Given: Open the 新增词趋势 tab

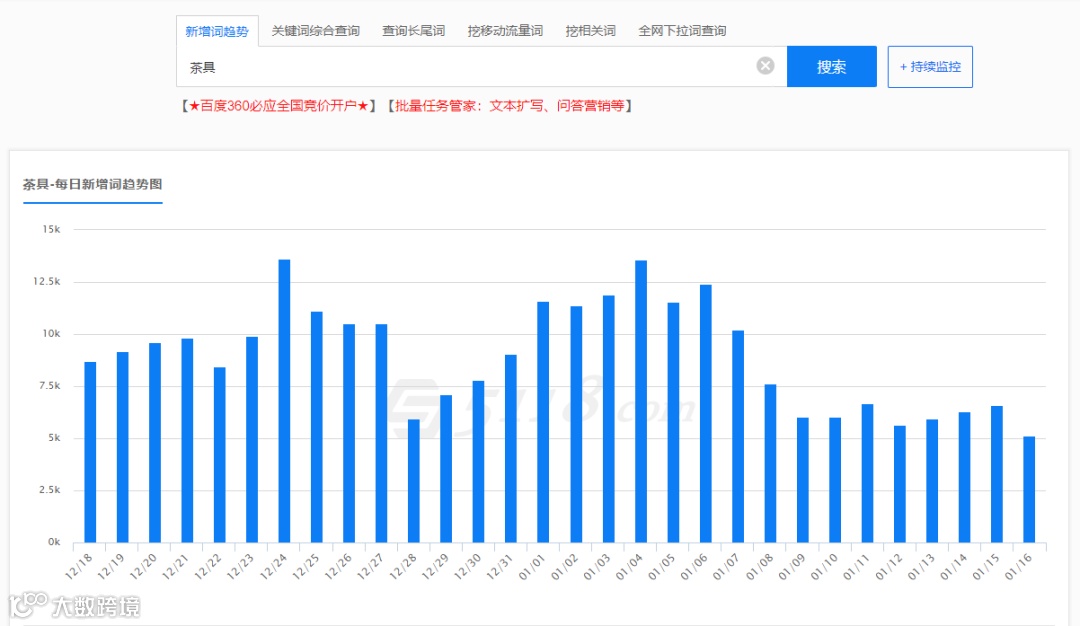Looking at the screenshot, I should pyautogui.click(x=217, y=31).
